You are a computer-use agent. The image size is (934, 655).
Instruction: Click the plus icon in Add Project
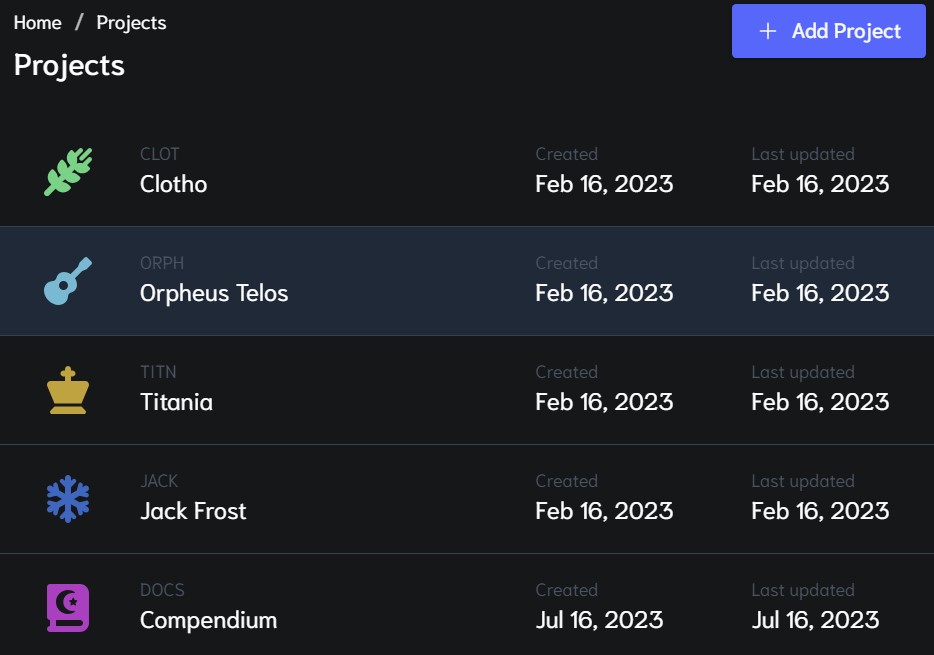768,31
